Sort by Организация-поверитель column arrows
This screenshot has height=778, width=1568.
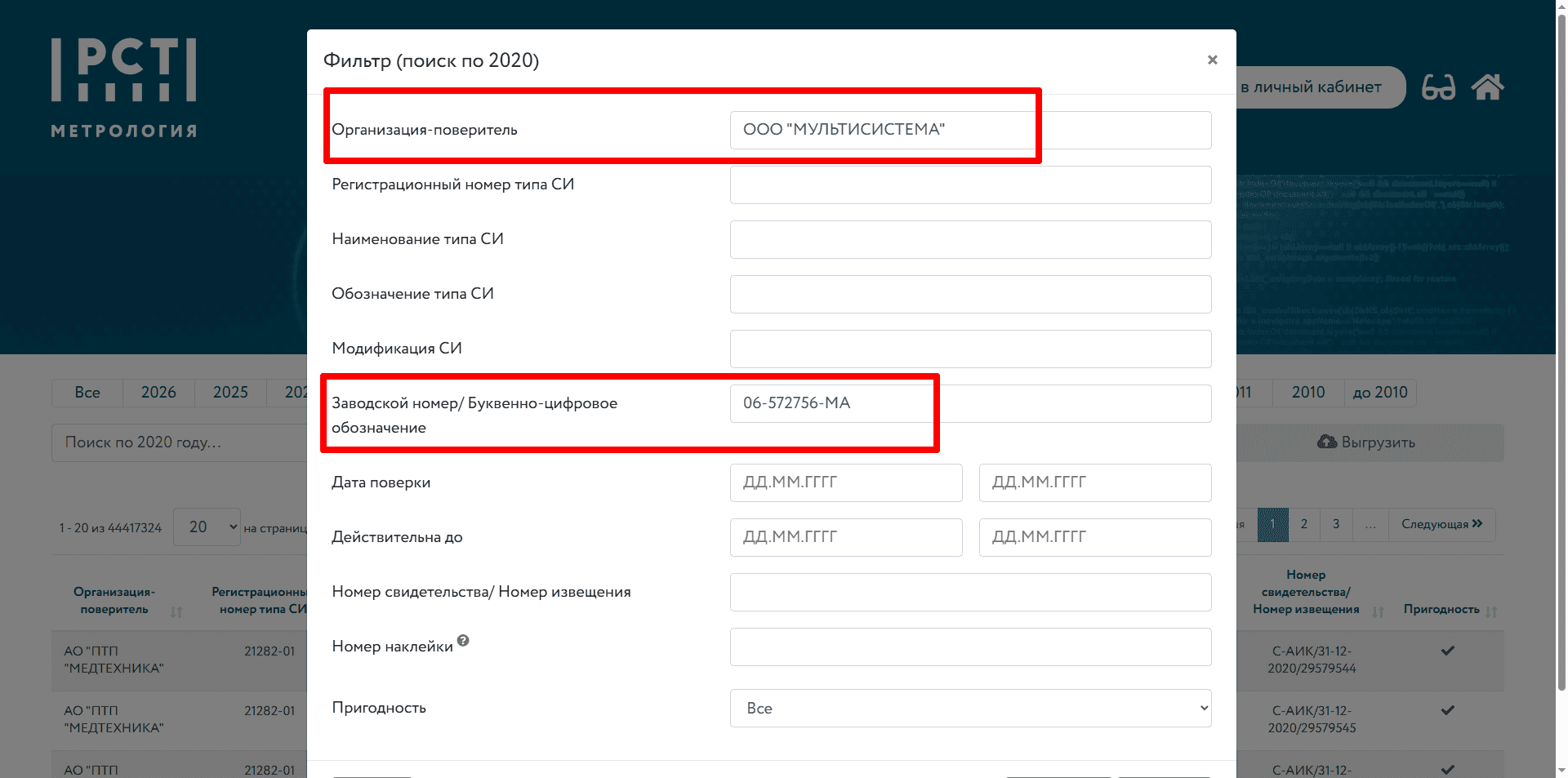click(x=176, y=611)
